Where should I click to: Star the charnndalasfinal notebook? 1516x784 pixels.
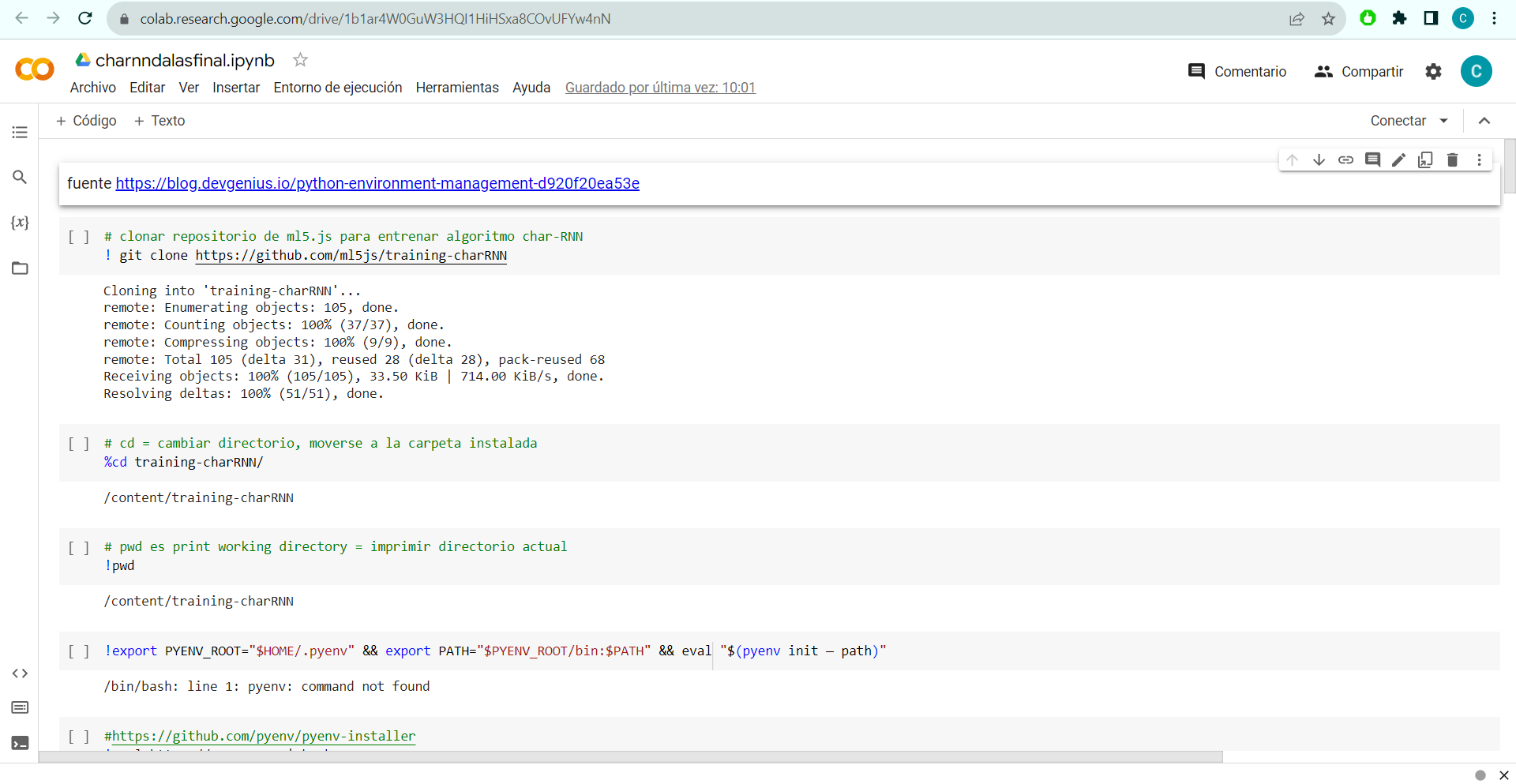tap(300, 60)
